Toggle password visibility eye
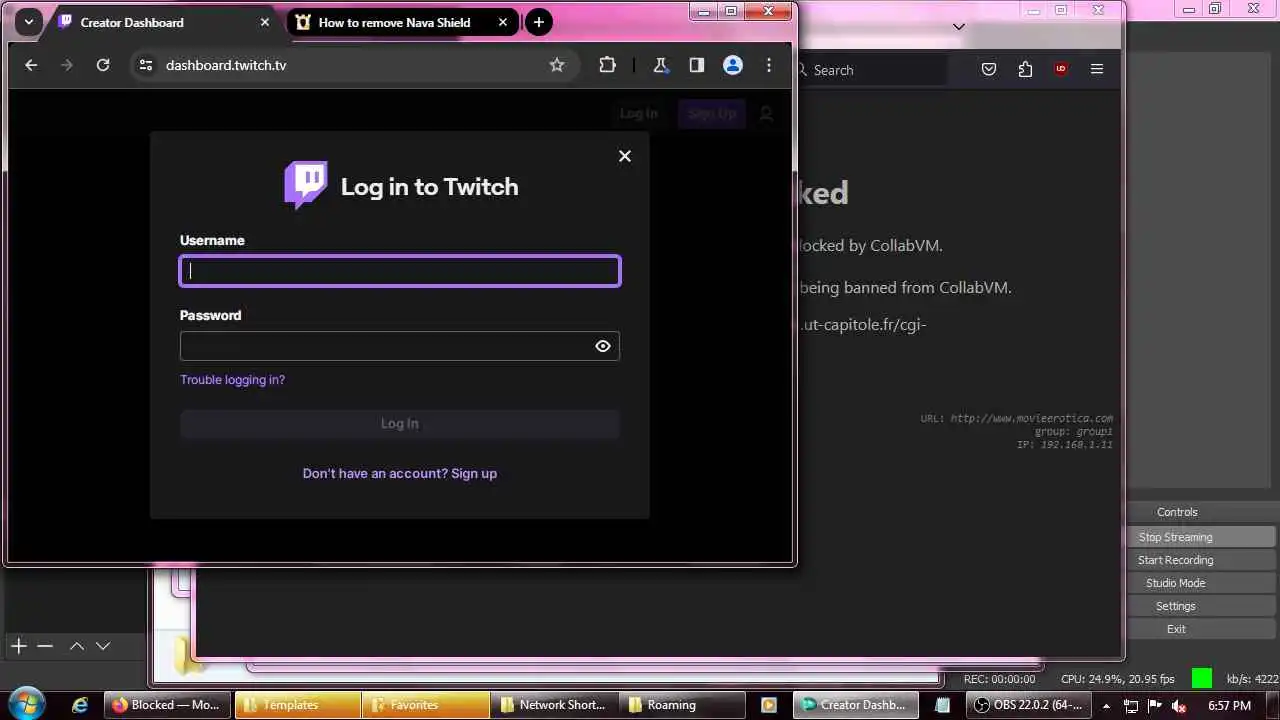Screen dimensions: 1280x720 point(603,346)
